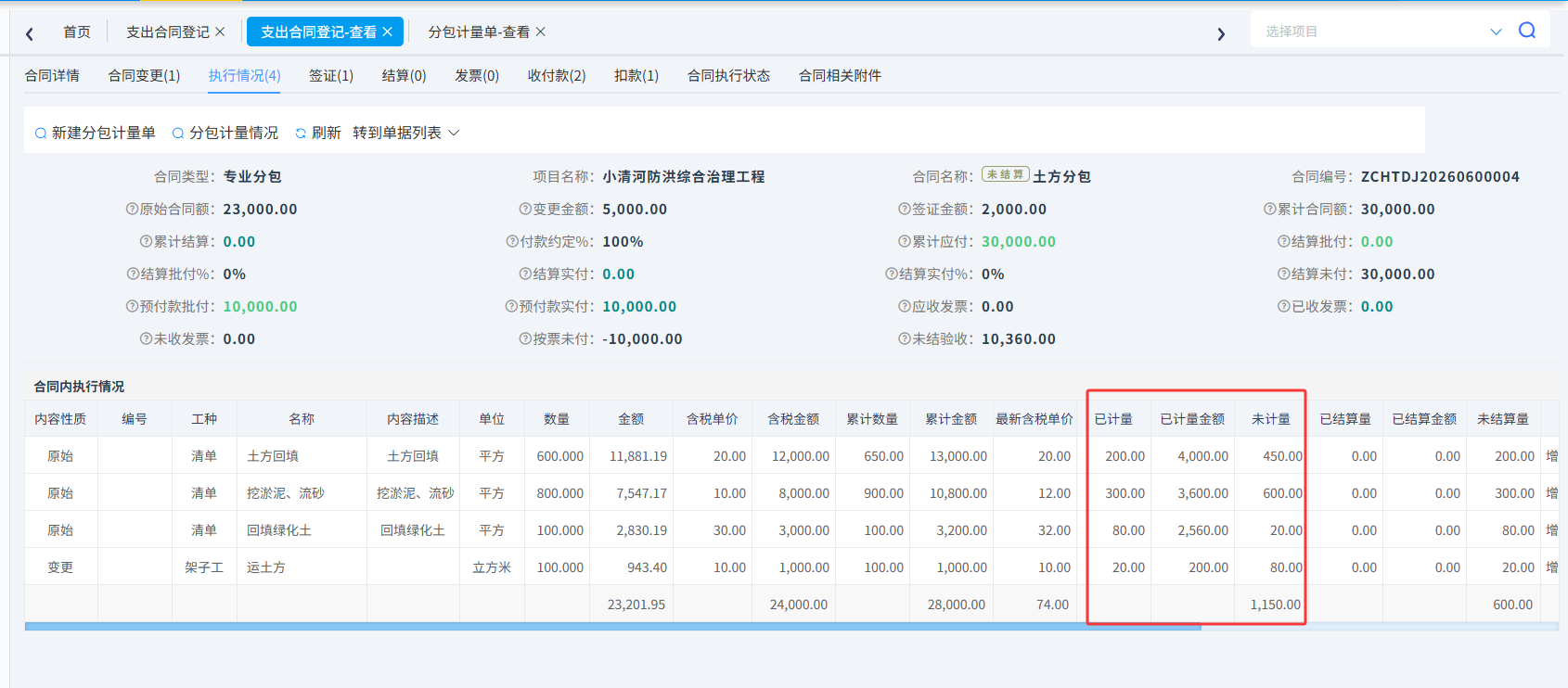The image size is (1568, 688).
Task: Click the help icon beside 未收发票
Action: pos(147,339)
